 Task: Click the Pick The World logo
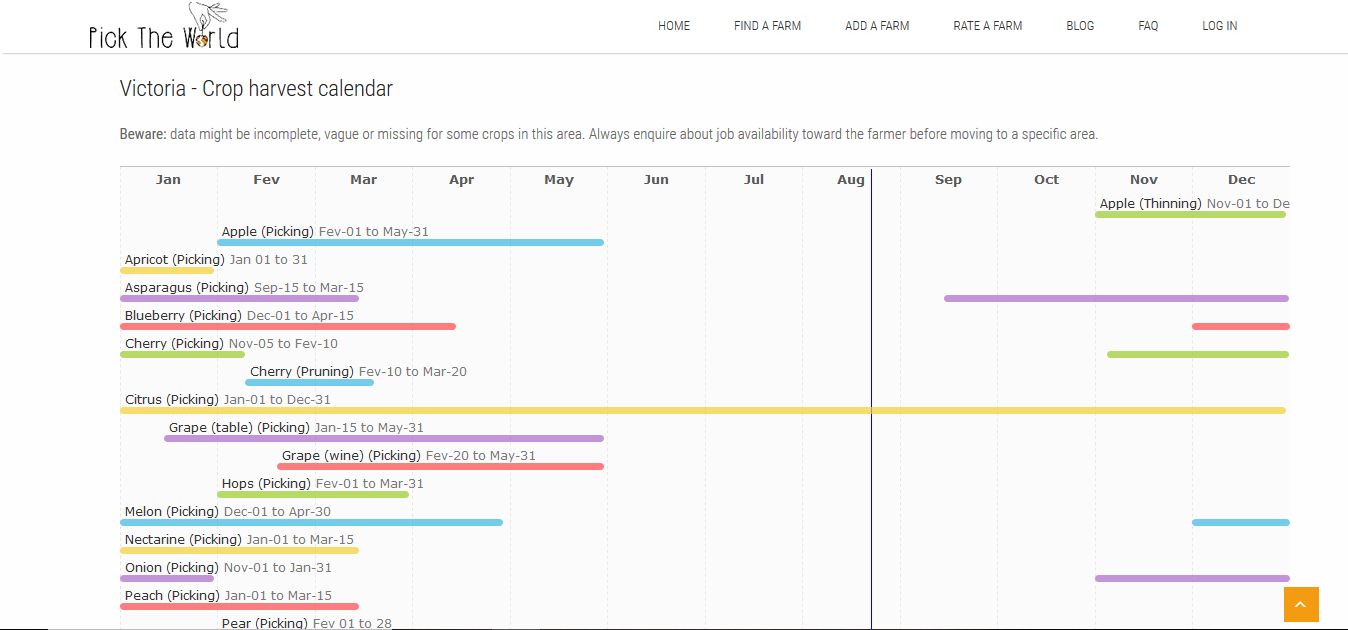click(164, 27)
